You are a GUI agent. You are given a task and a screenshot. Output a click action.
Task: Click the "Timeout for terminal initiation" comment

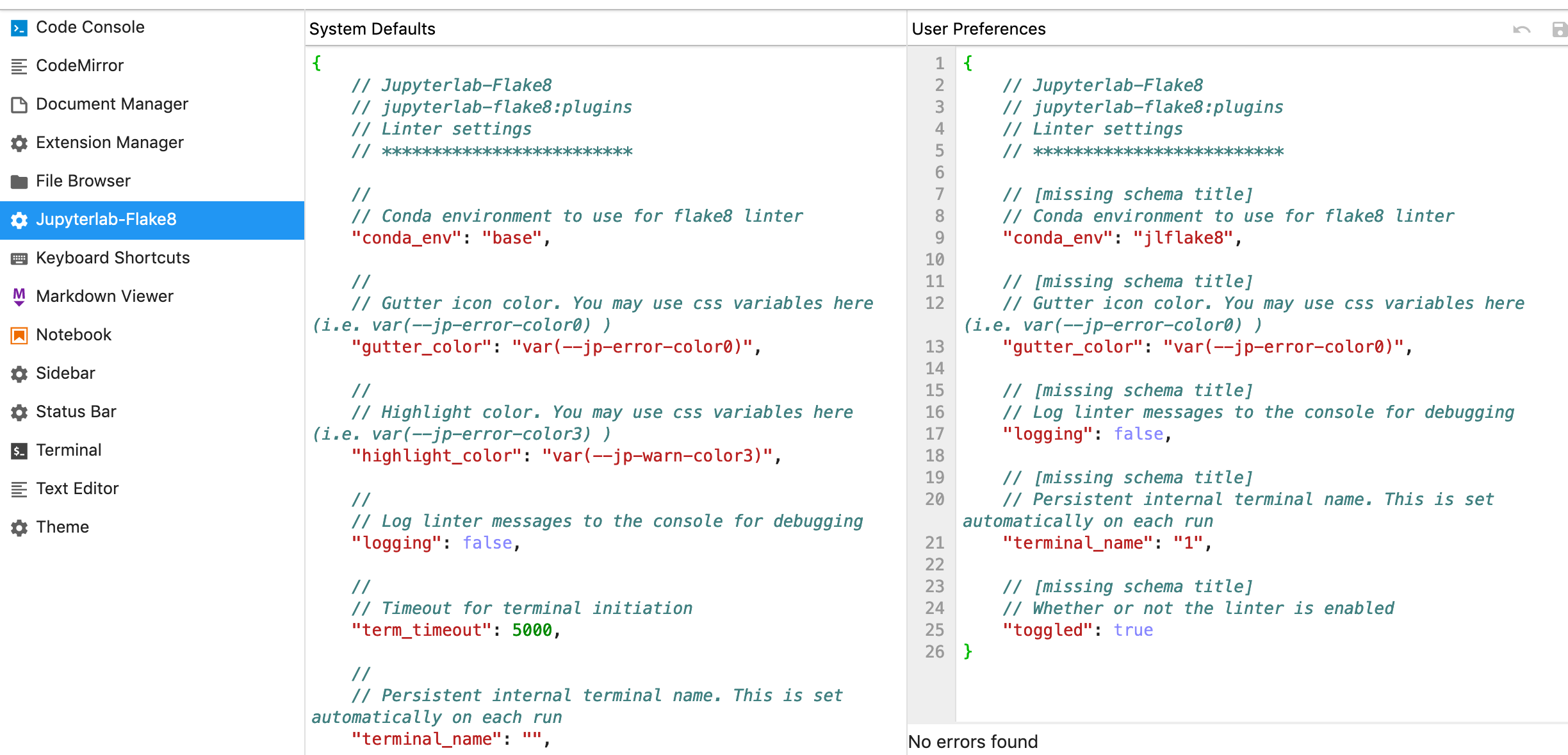[x=521, y=608]
